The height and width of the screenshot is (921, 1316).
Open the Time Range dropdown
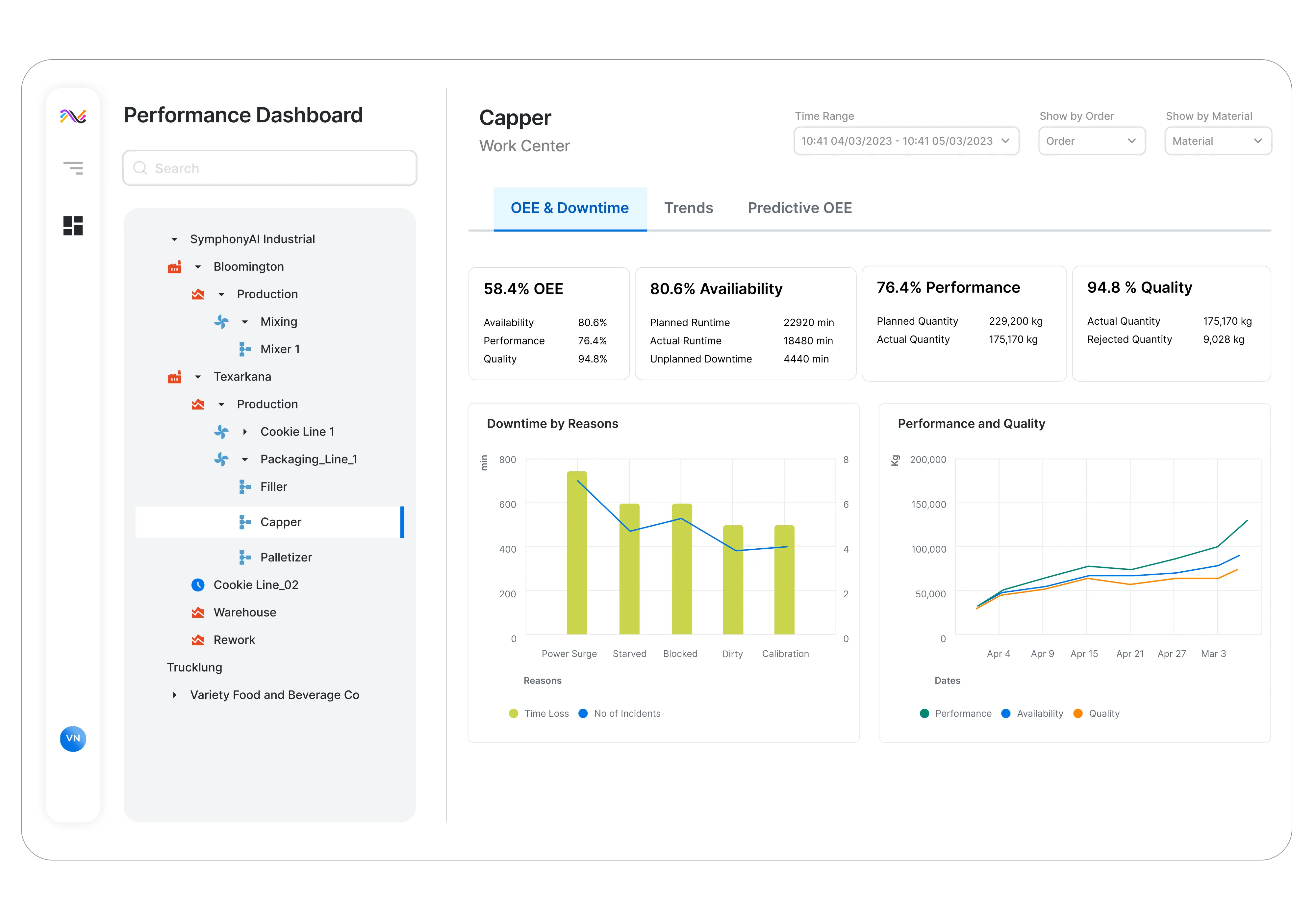pyautogui.click(x=906, y=141)
